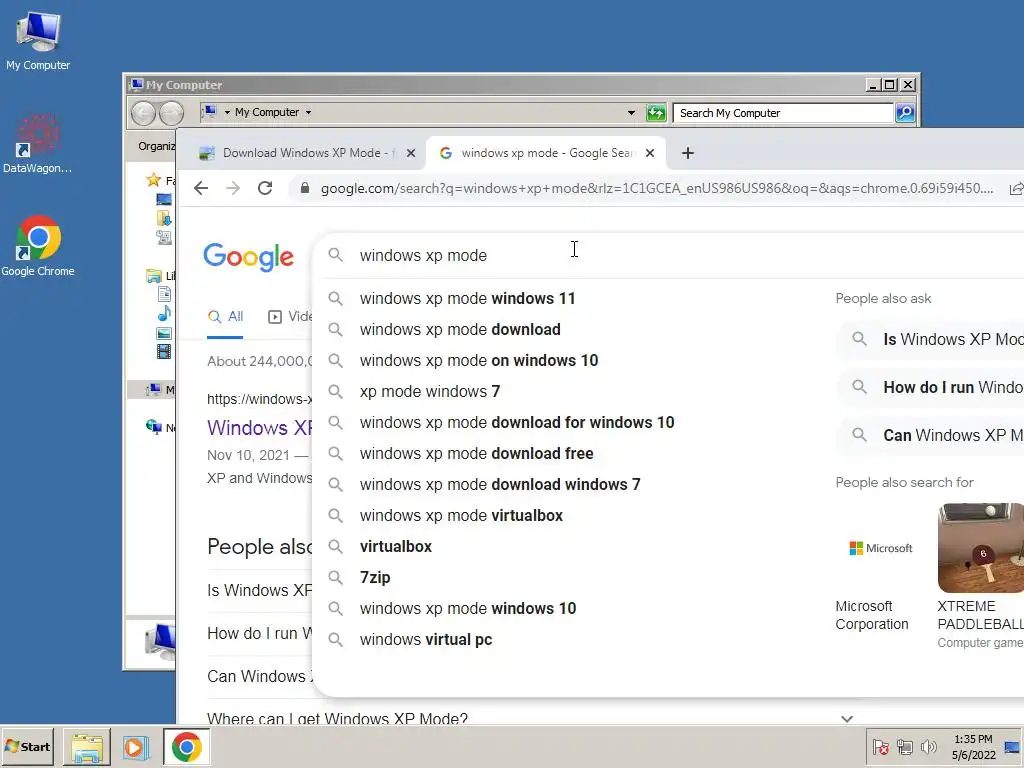Select suggestion xp mode windows 7

(x=430, y=391)
